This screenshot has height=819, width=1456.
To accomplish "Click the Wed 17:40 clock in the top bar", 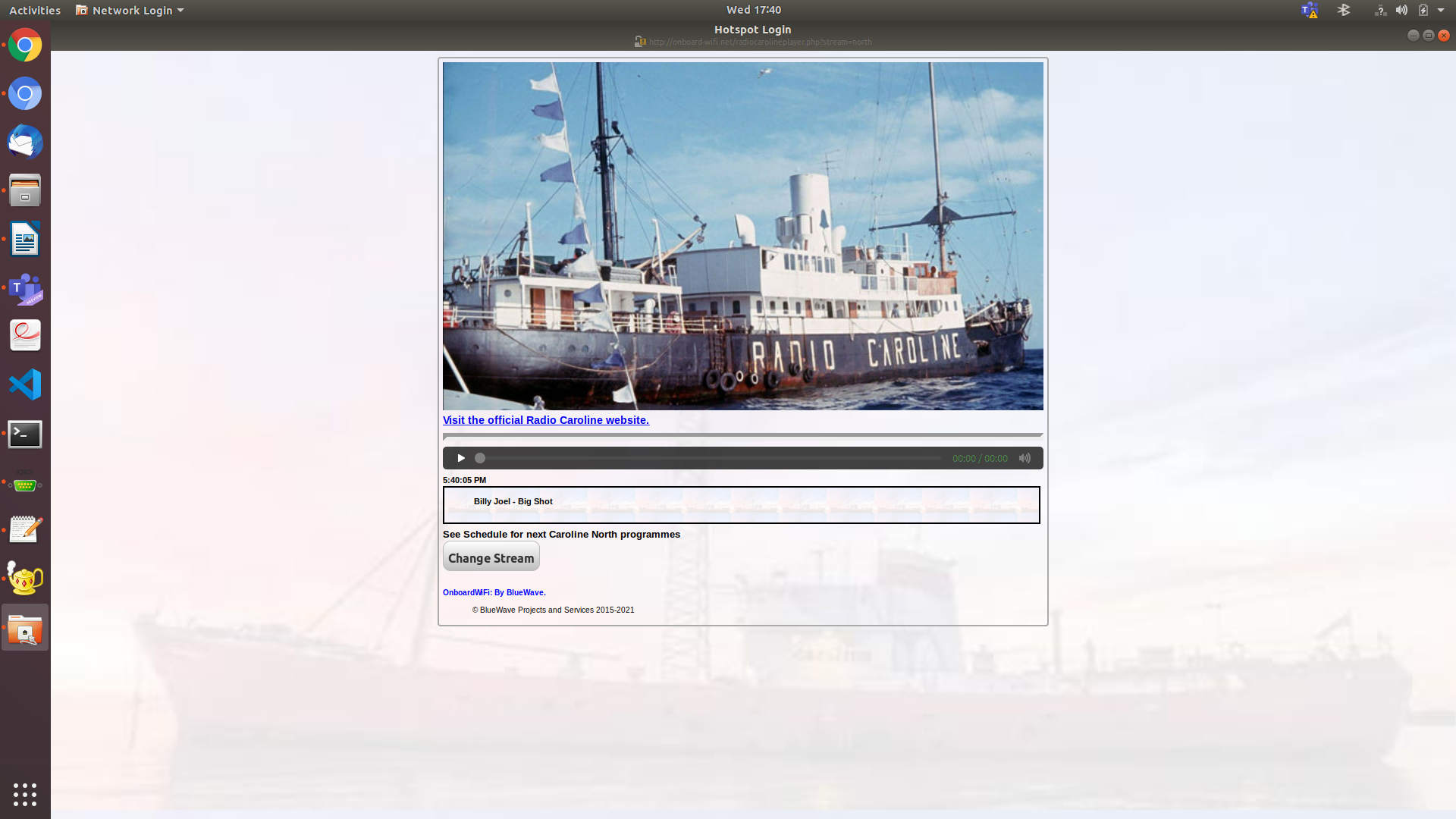I will click(753, 10).
